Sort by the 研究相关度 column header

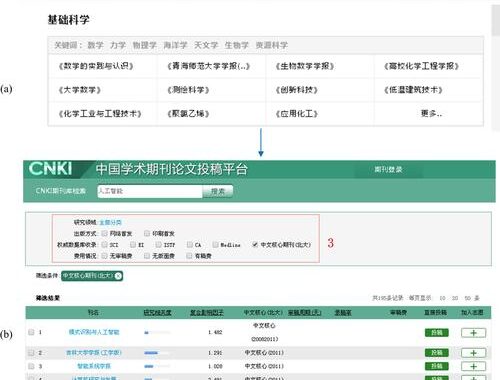(157, 313)
